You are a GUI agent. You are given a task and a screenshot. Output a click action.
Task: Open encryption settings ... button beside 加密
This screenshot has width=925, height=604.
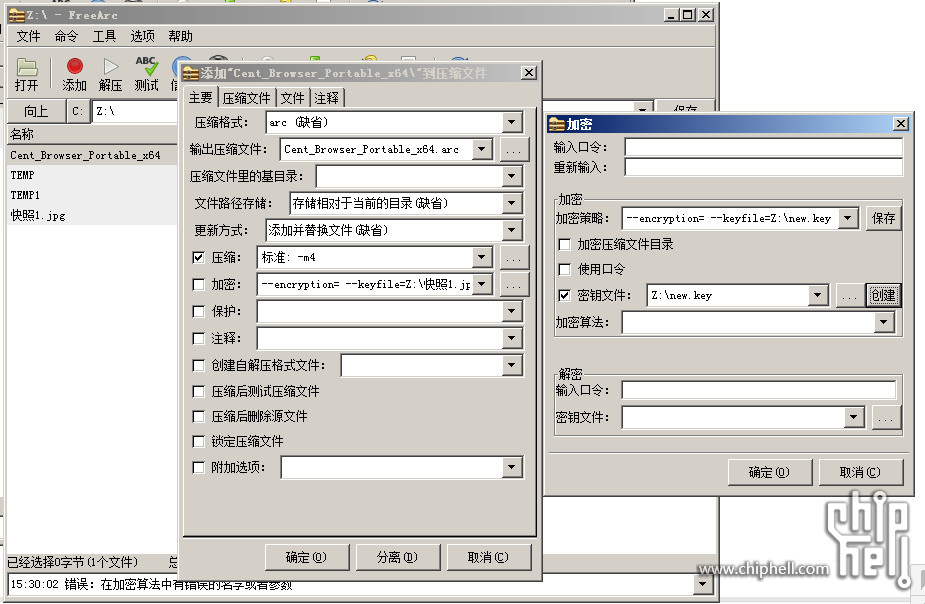[514, 285]
